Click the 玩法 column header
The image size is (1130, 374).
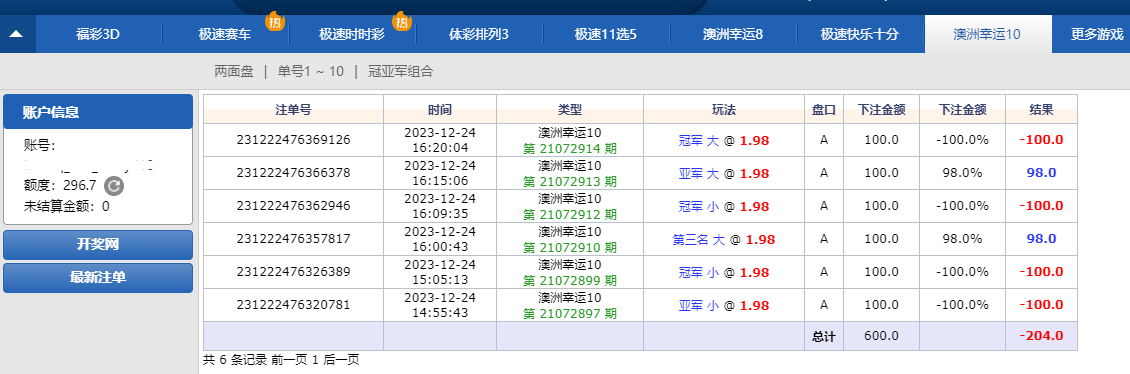[x=724, y=110]
